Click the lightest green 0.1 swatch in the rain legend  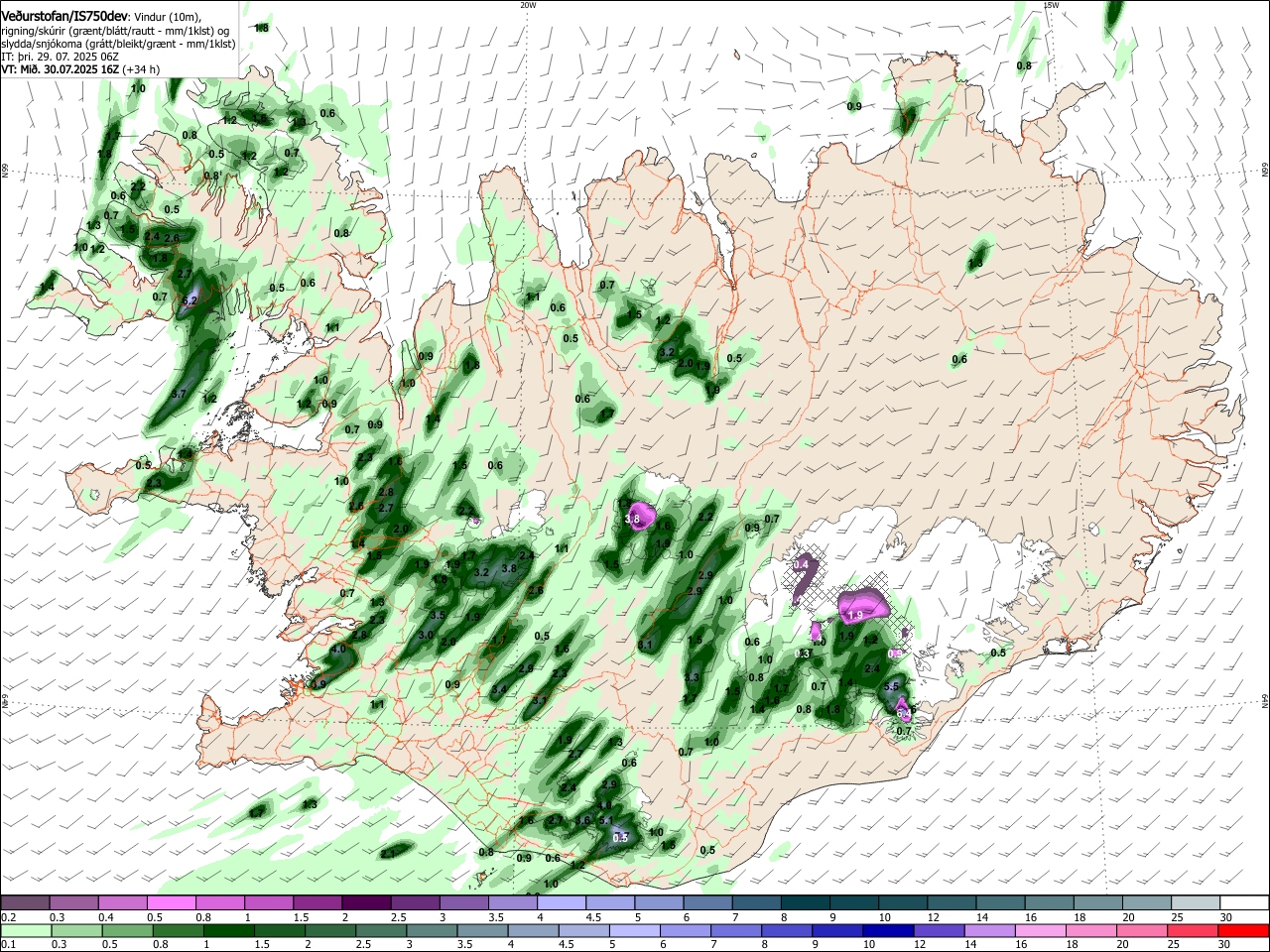[26, 930]
